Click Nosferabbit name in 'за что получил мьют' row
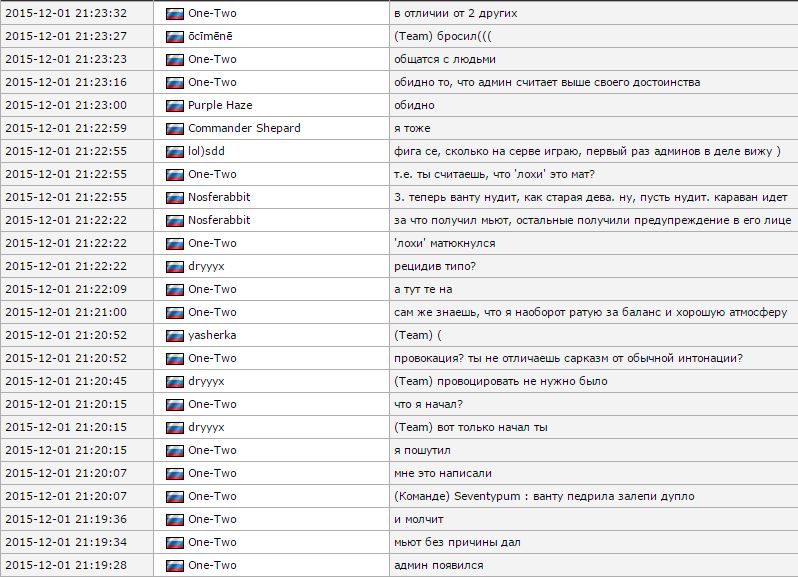Image resolution: width=798 pixels, height=577 pixels. (x=219, y=220)
